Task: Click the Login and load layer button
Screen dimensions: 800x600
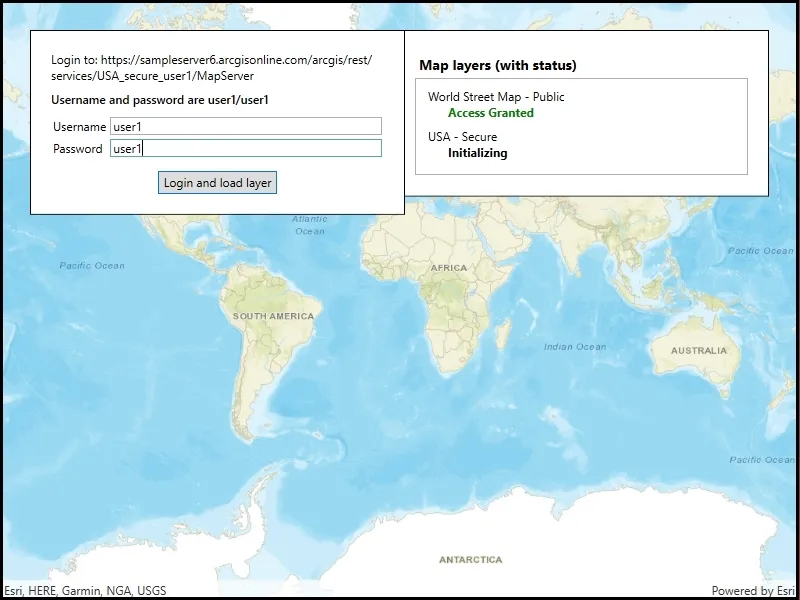Action: coord(217,183)
